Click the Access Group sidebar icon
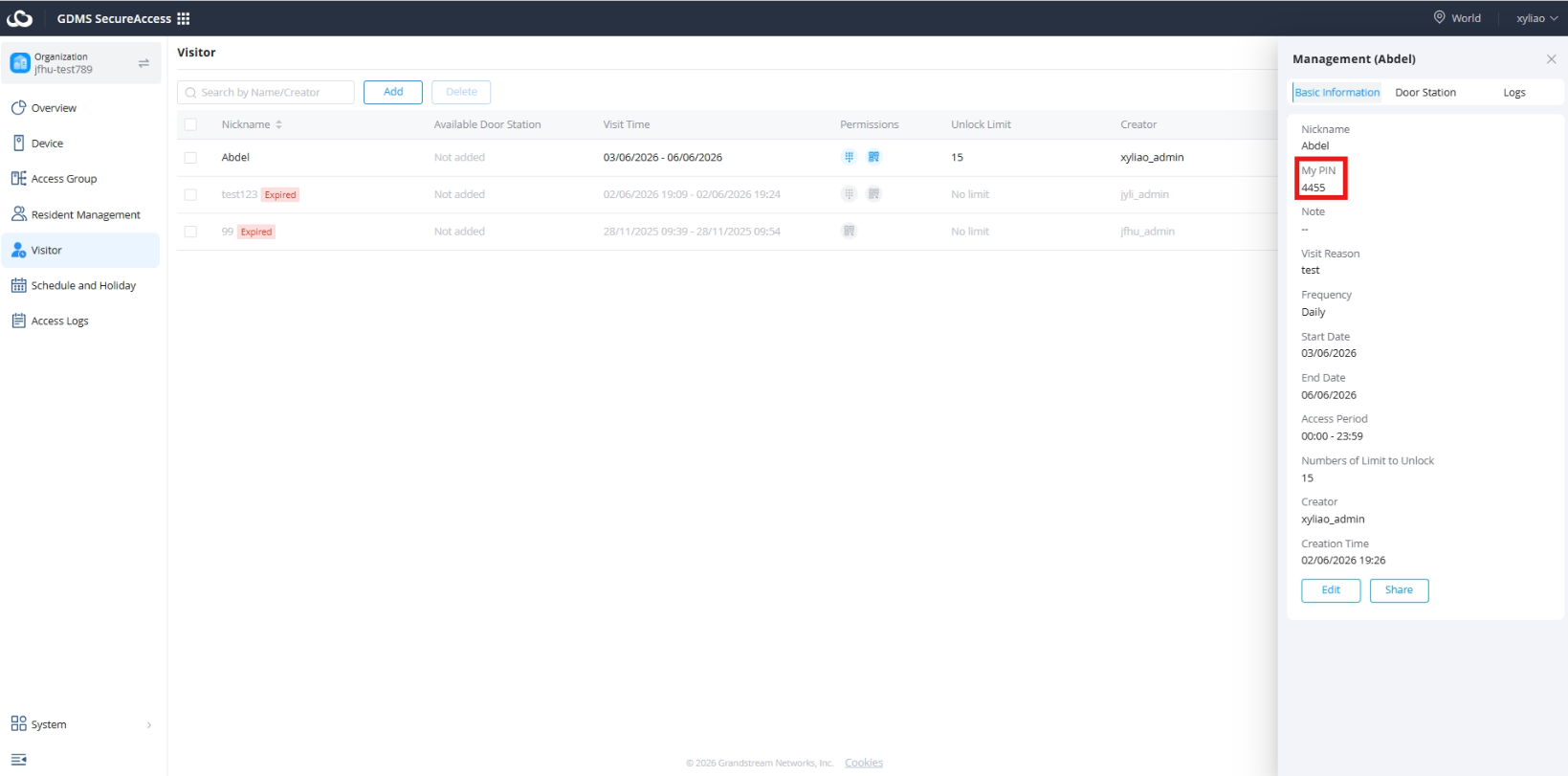 [x=18, y=179]
